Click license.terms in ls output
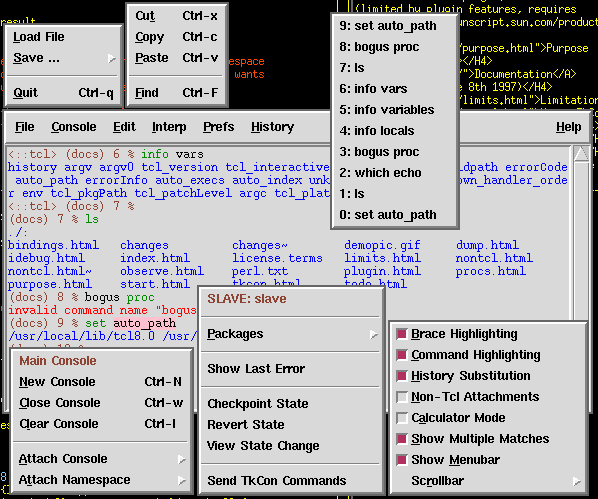Viewport: 598px width, 499px height. tap(277, 258)
